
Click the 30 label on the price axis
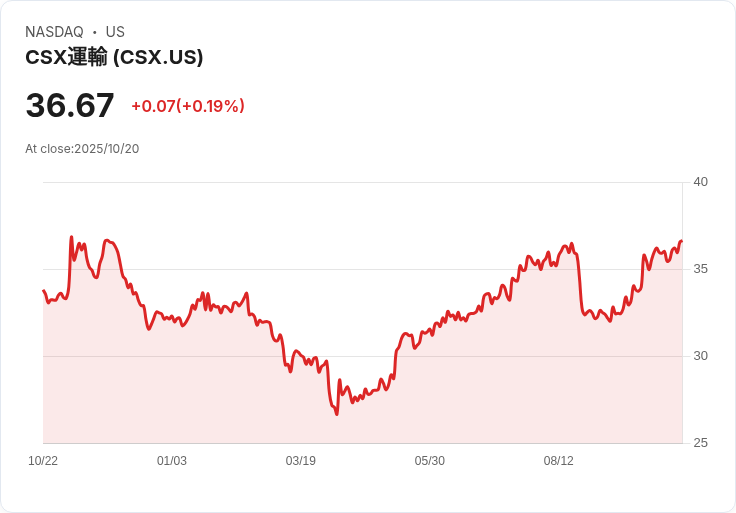tap(700, 356)
